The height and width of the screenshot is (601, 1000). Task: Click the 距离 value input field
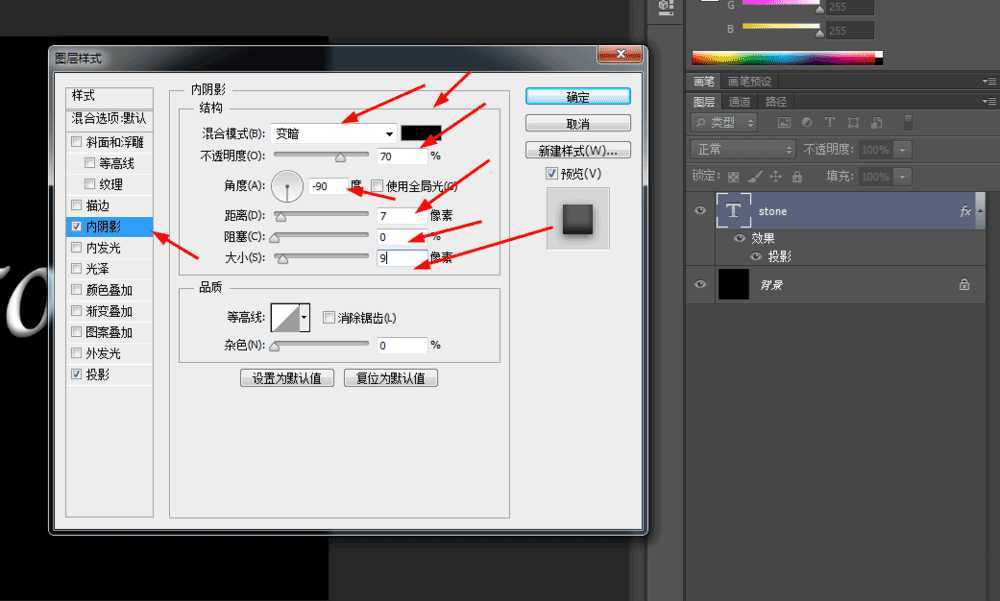tap(400, 214)
